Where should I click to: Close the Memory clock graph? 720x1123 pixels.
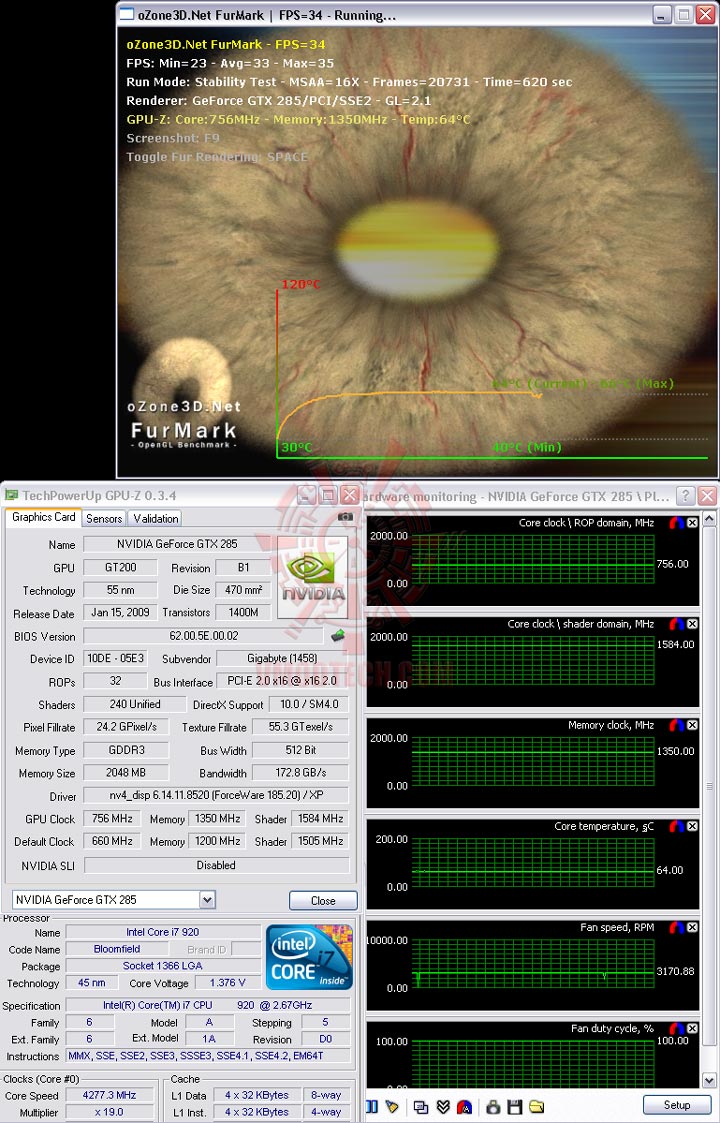pyautogui.click(x=693, y=725)
